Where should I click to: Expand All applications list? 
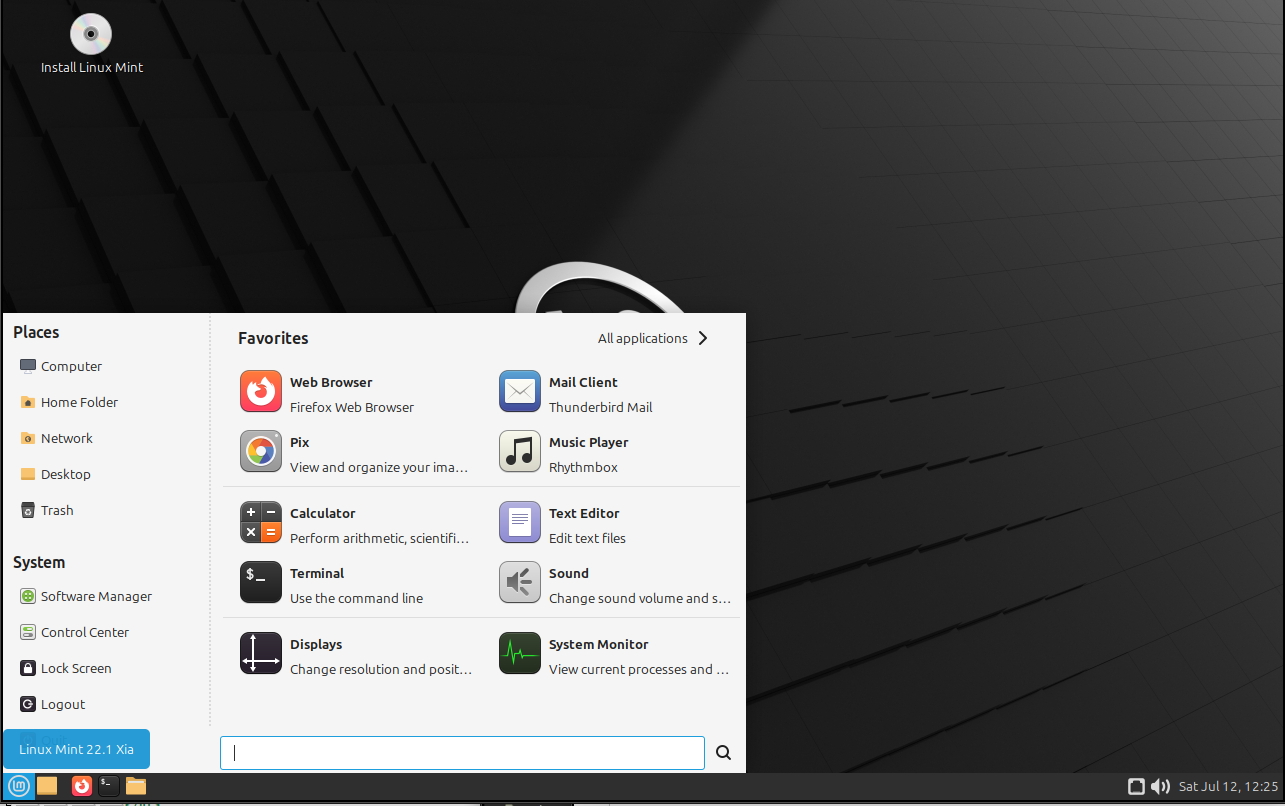(652, 338)
